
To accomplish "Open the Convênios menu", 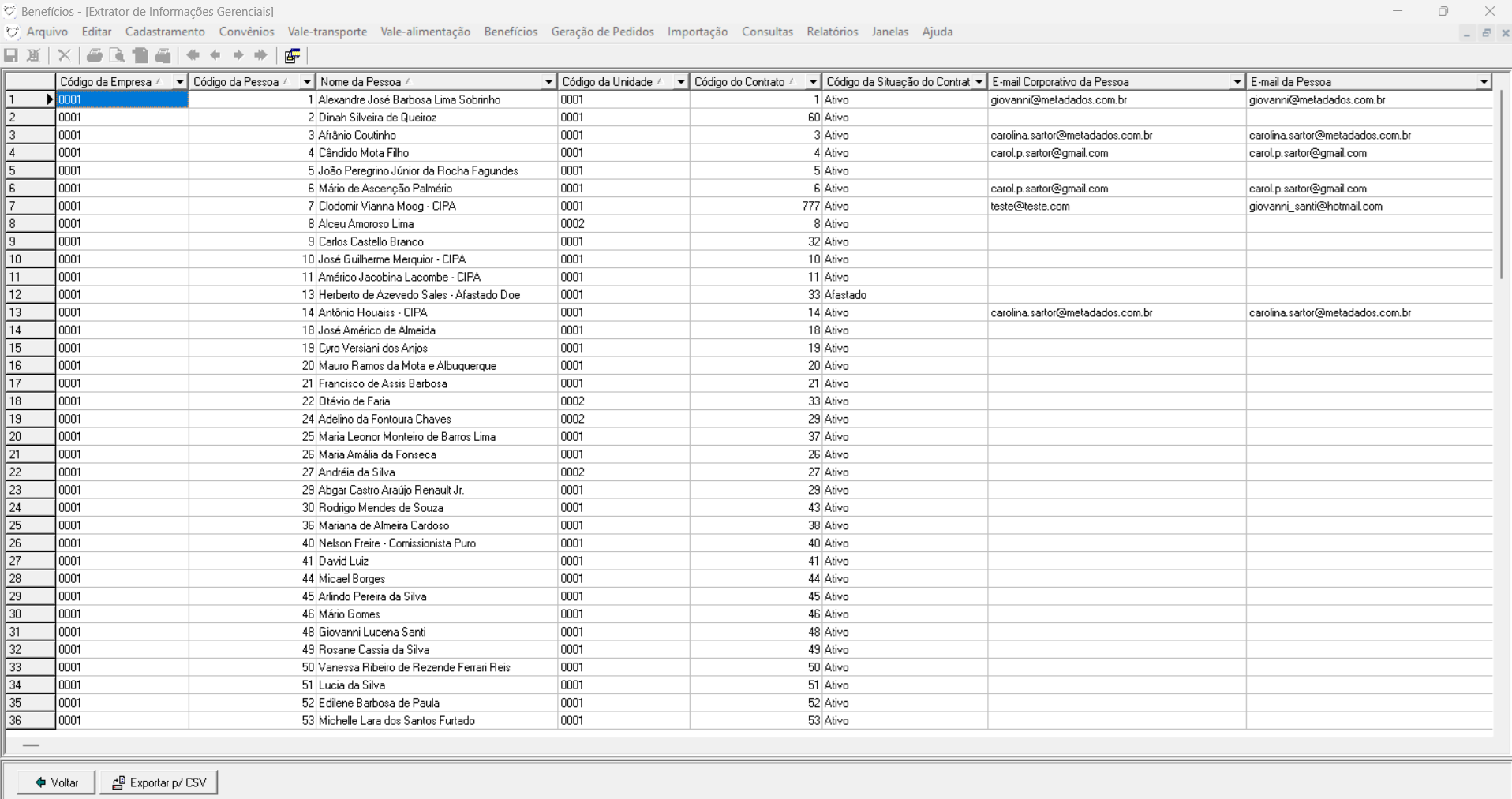I will click(x=247, y=32).
